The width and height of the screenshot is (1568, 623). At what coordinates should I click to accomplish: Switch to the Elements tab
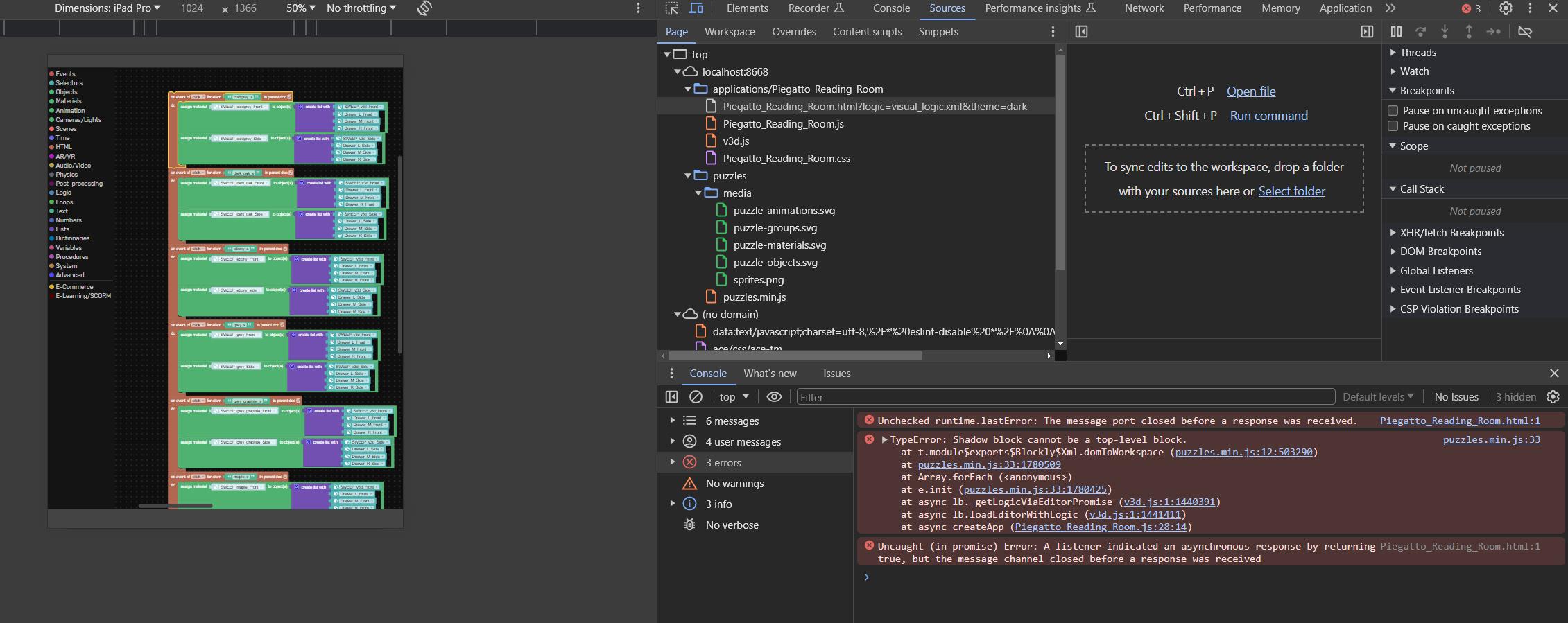[x=747, y=8]
